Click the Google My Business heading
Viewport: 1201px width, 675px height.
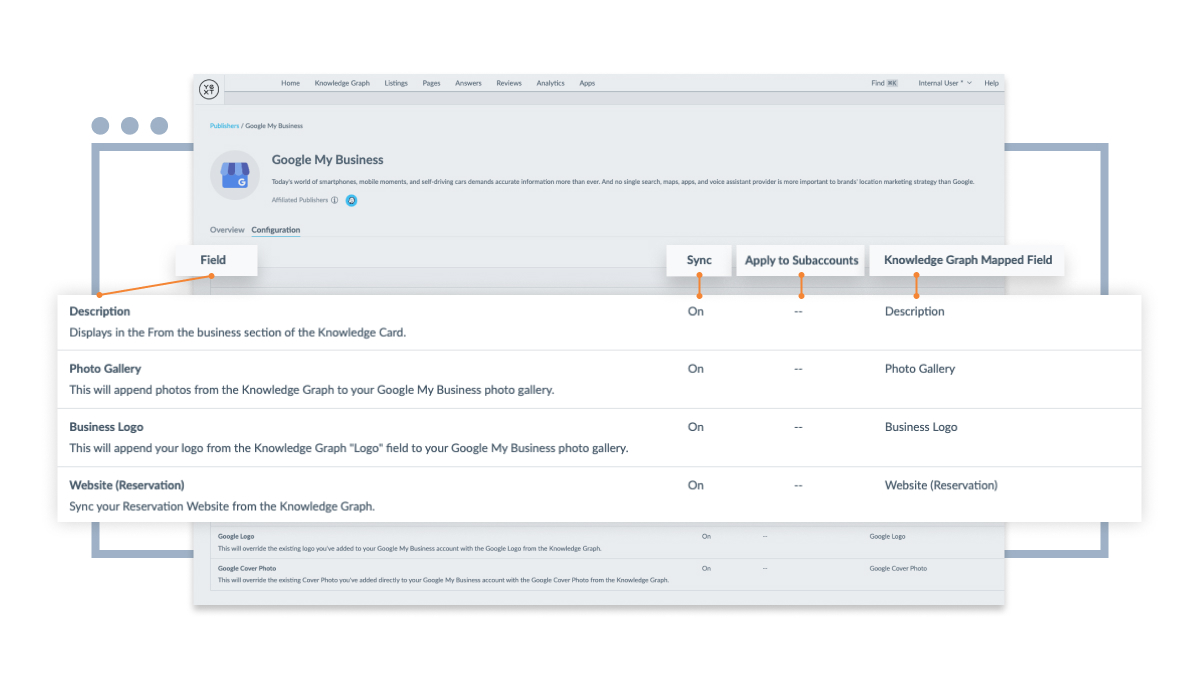click(327, 160)
